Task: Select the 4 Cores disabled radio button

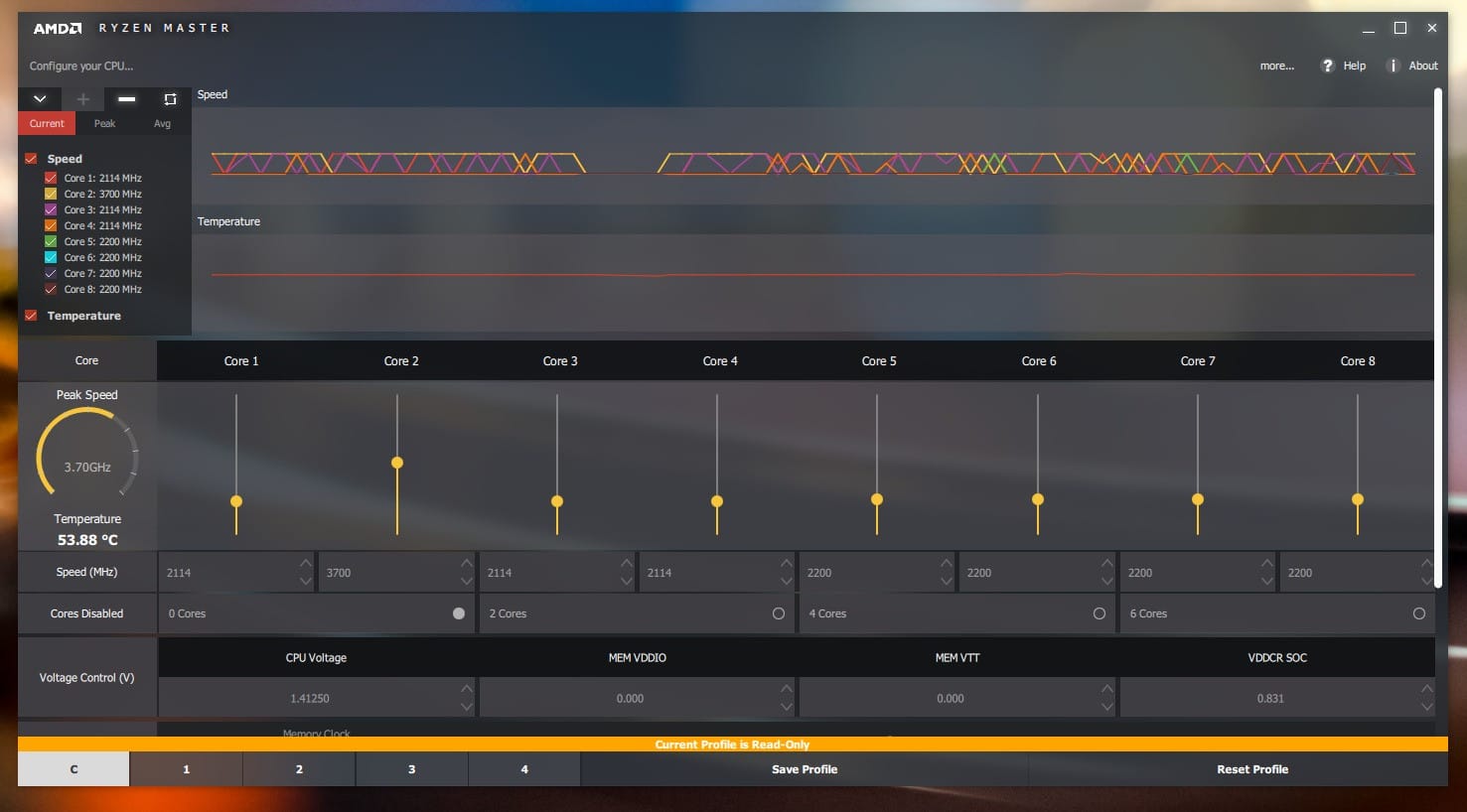Action: coord(1099,613)
